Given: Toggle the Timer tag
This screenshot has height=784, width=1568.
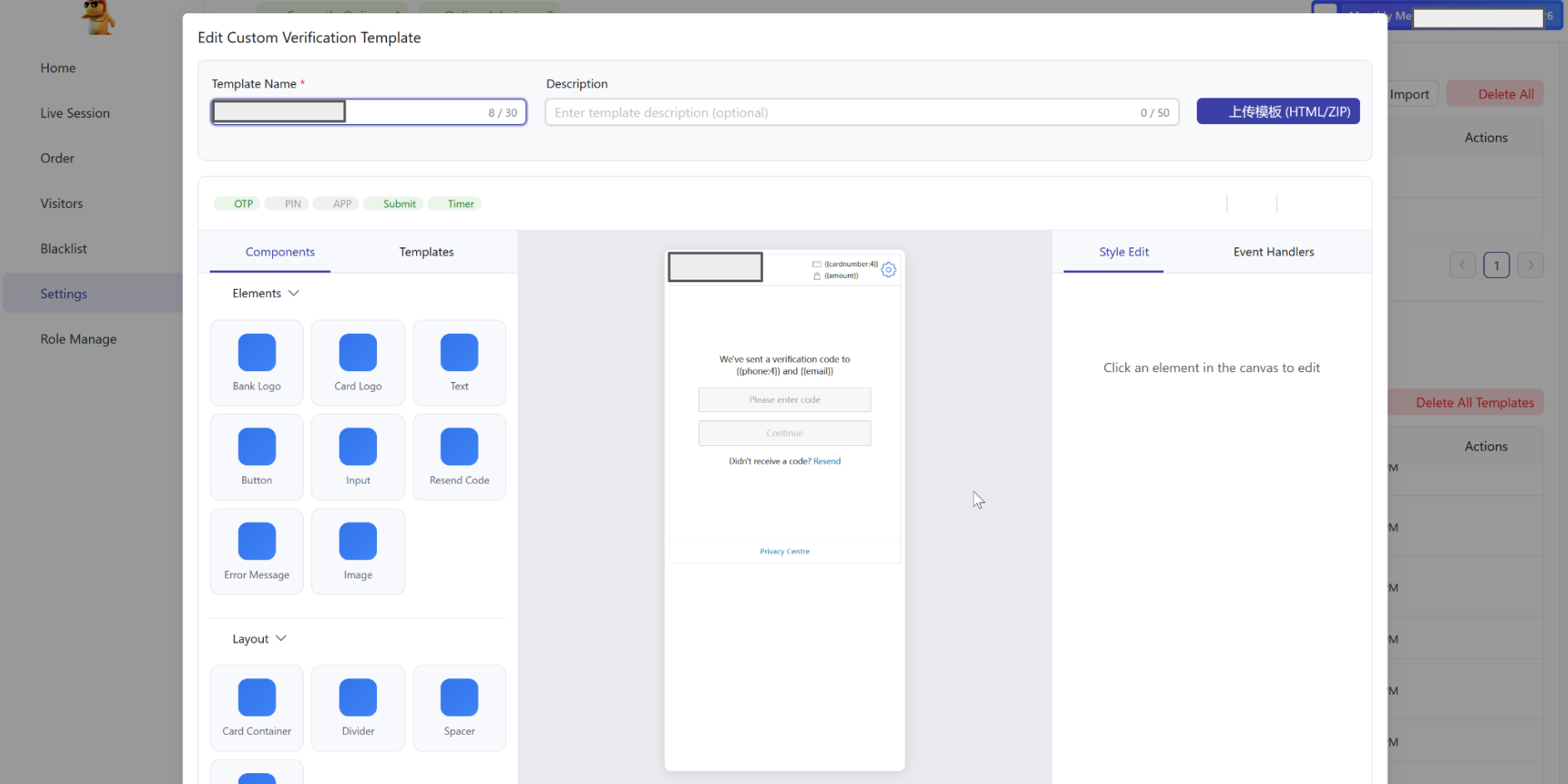Looking at the screenshot, I should pos(454,204).
